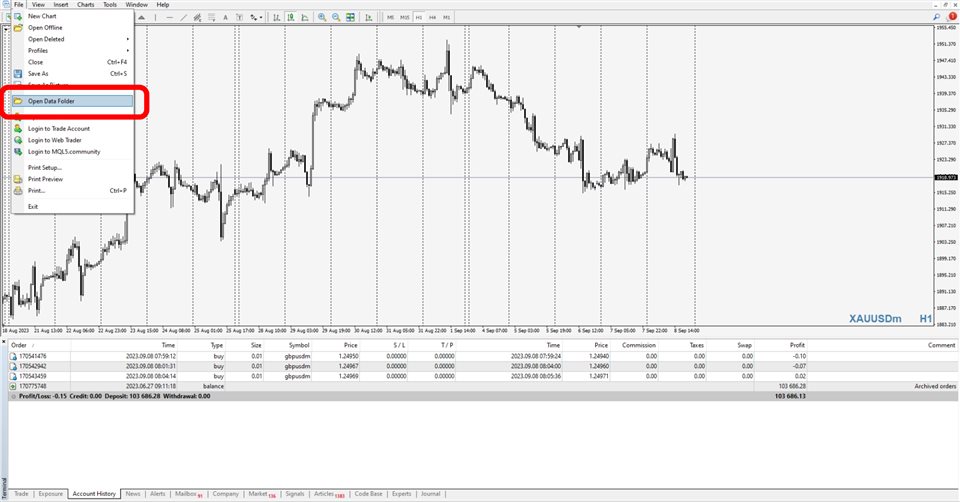Switch to the Journal tab
Viewport: 960px width, 502px height.
point(430,494)
